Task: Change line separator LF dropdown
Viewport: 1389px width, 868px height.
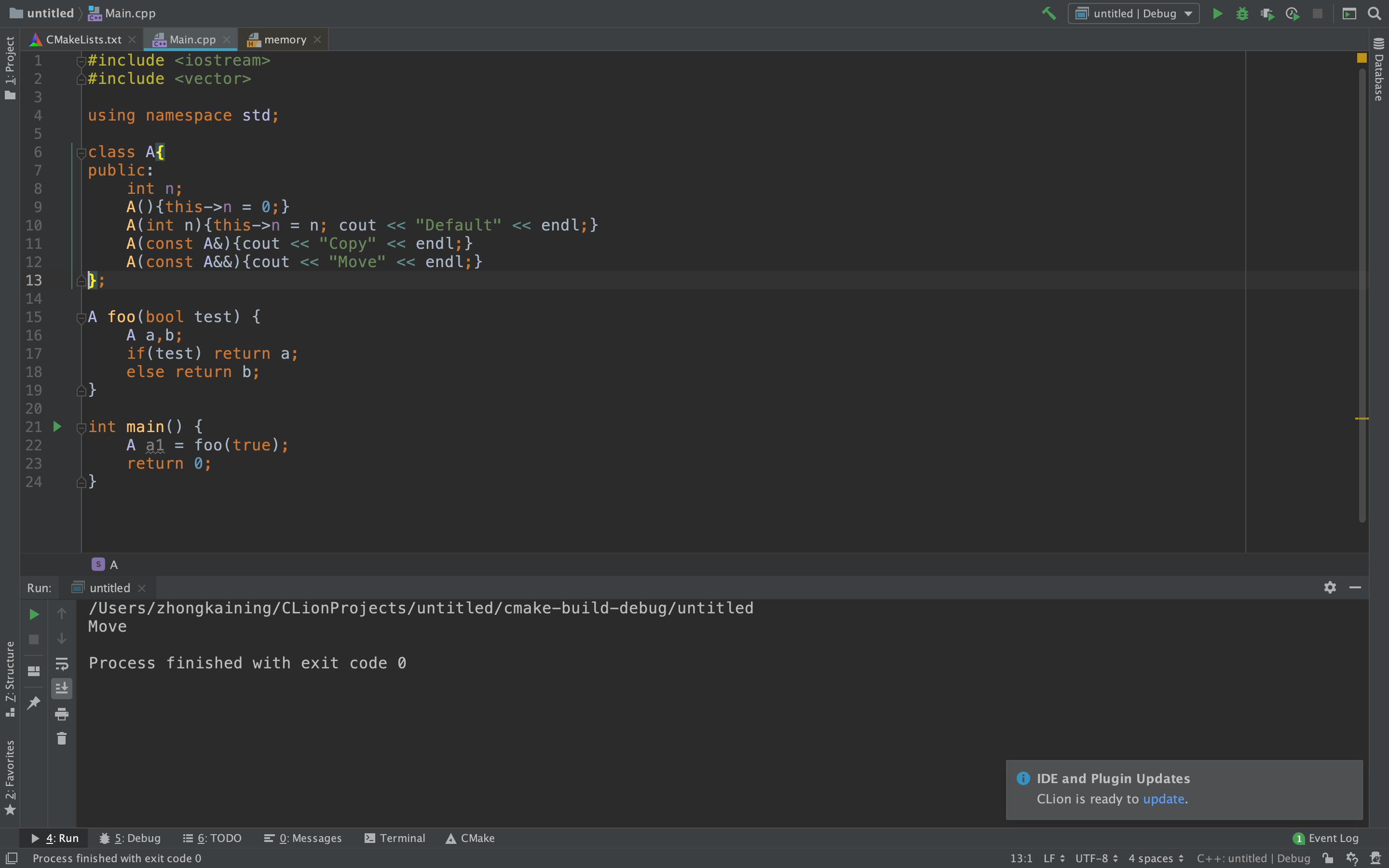Action: pyautogui.click(x=1054, y=858)
